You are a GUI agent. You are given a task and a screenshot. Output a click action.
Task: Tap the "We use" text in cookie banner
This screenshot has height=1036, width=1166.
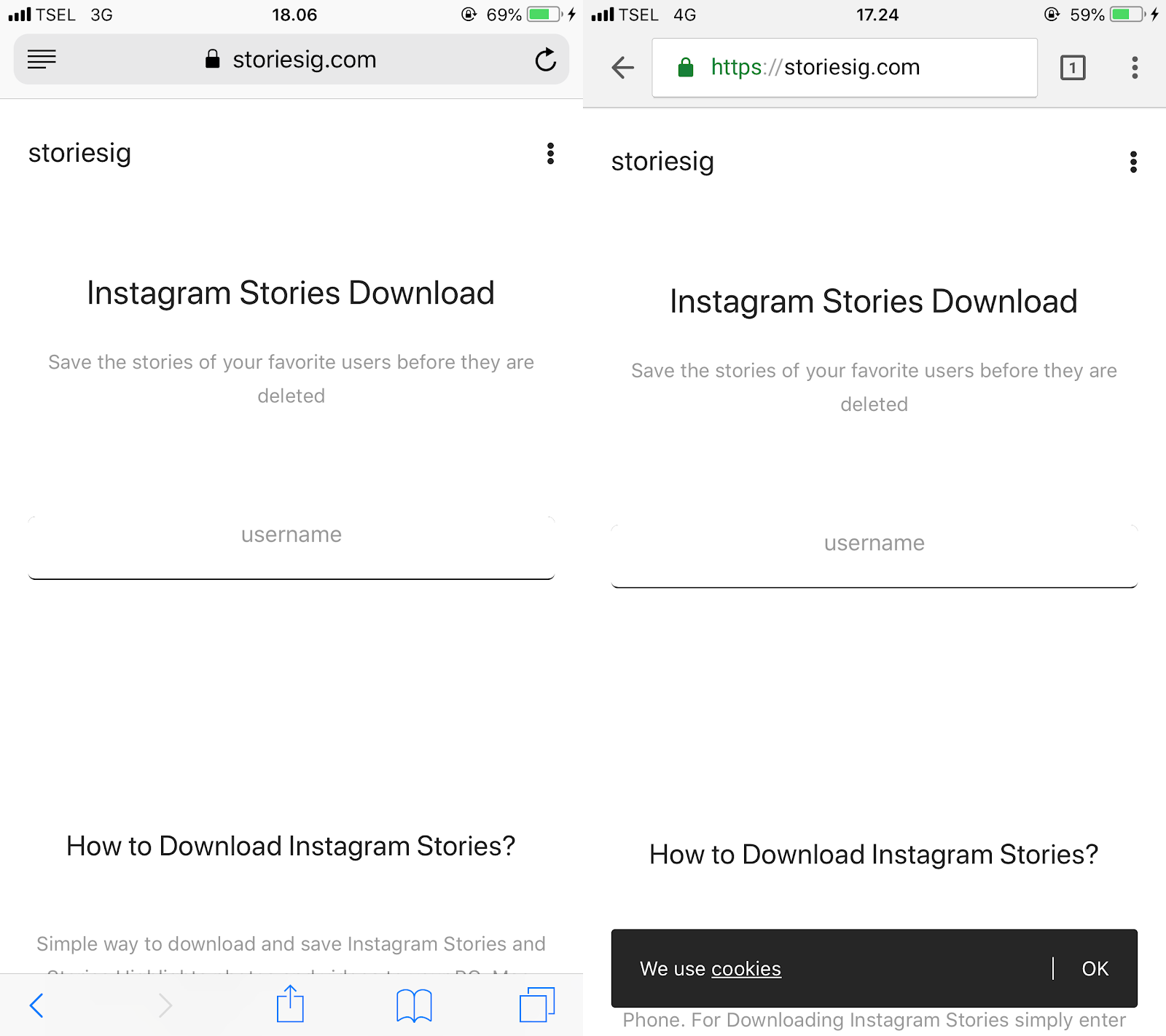(673, 969)
